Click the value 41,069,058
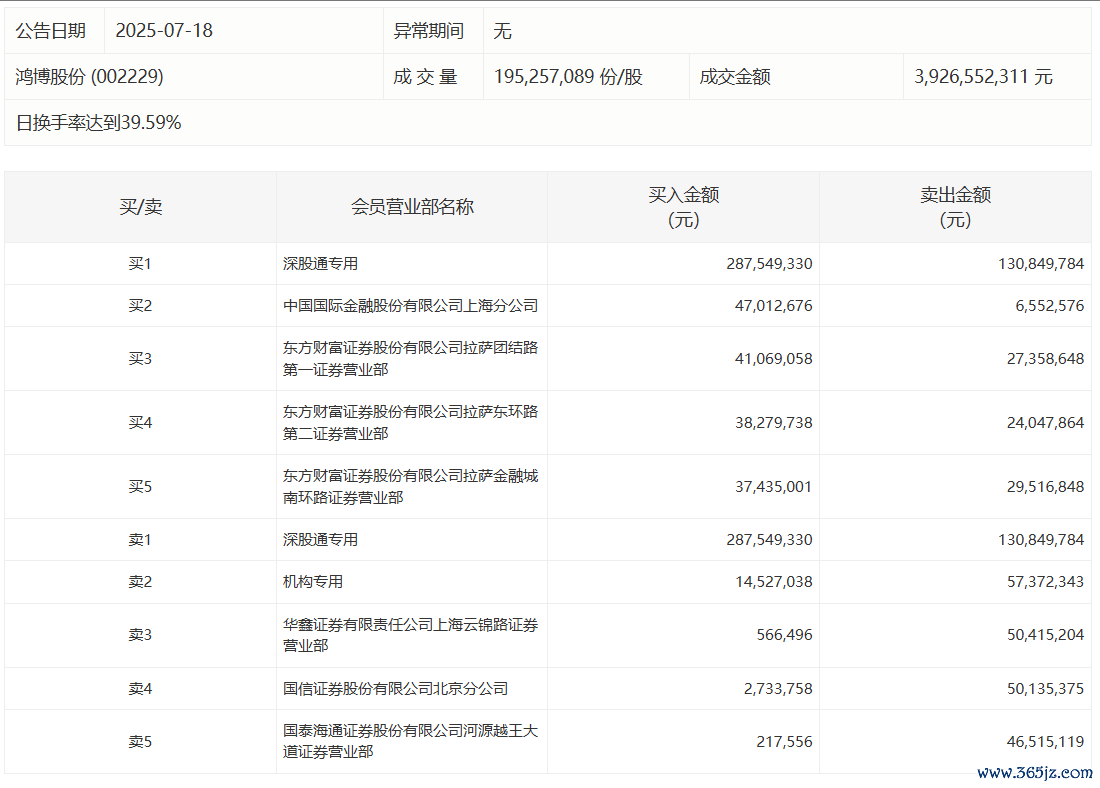Viewport: 1100px width, 788px height. tap(773, 359)
